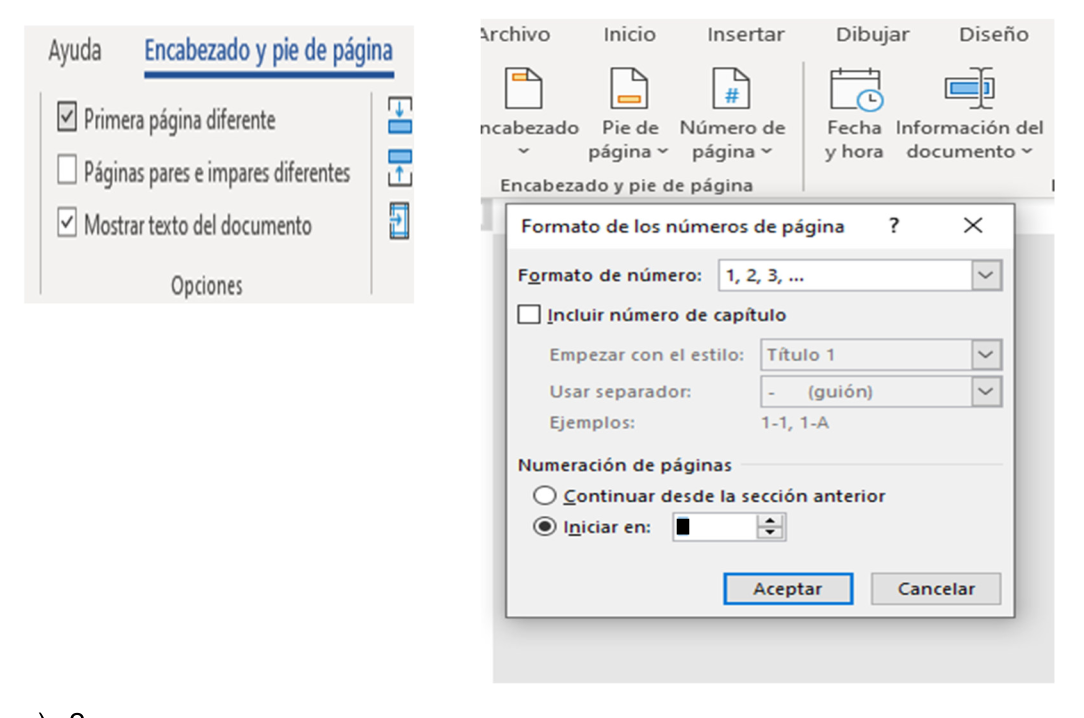1084x718 pixels.
Task: Click inside the Iniciar en field
Action: click(x=712, y=528)
